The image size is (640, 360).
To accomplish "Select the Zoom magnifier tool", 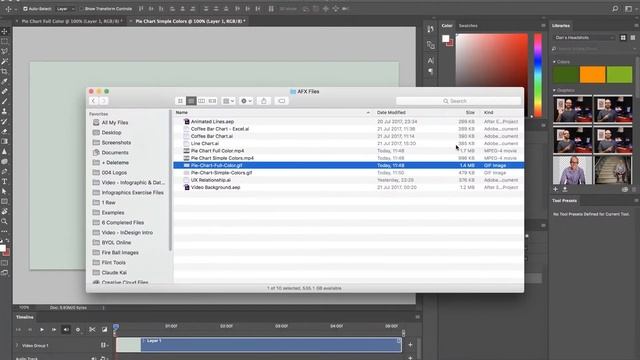I will pos(4,221).
